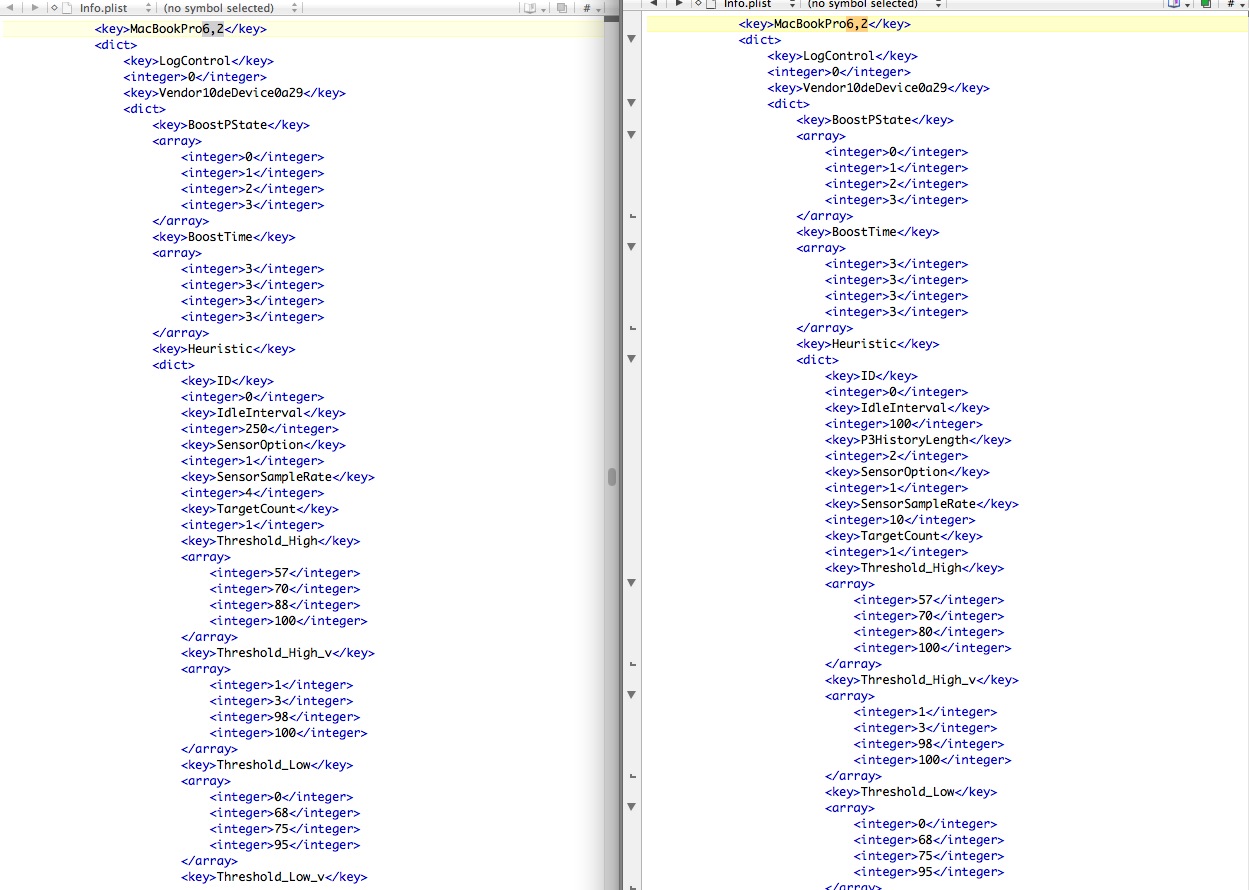Click the right pane green counterpart icon
Screen dimensions: 1249x890
tap(1206, 4)
